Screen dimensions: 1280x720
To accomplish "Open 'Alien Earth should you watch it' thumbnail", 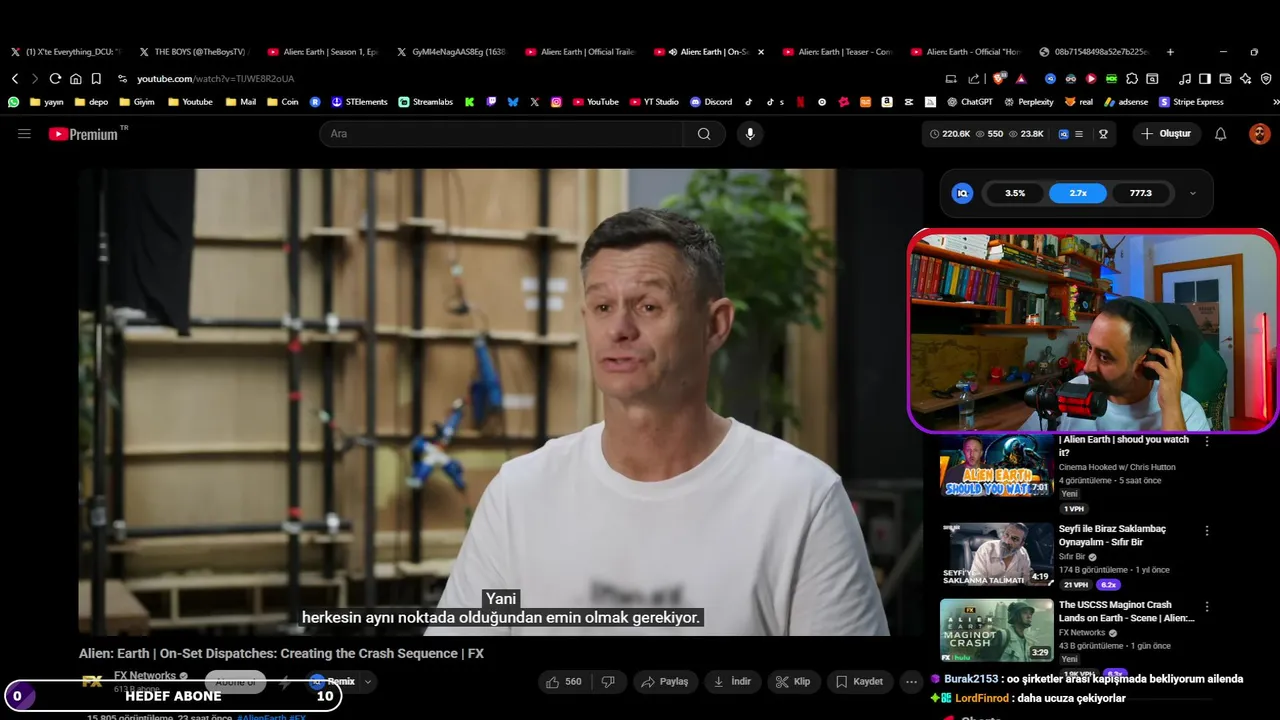I will (x=996, y=467).
